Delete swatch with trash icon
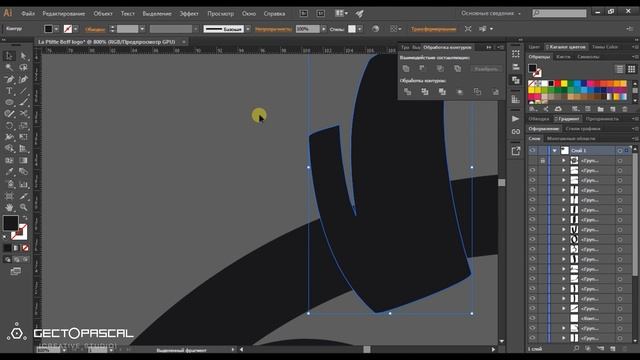 coord(625,109)
